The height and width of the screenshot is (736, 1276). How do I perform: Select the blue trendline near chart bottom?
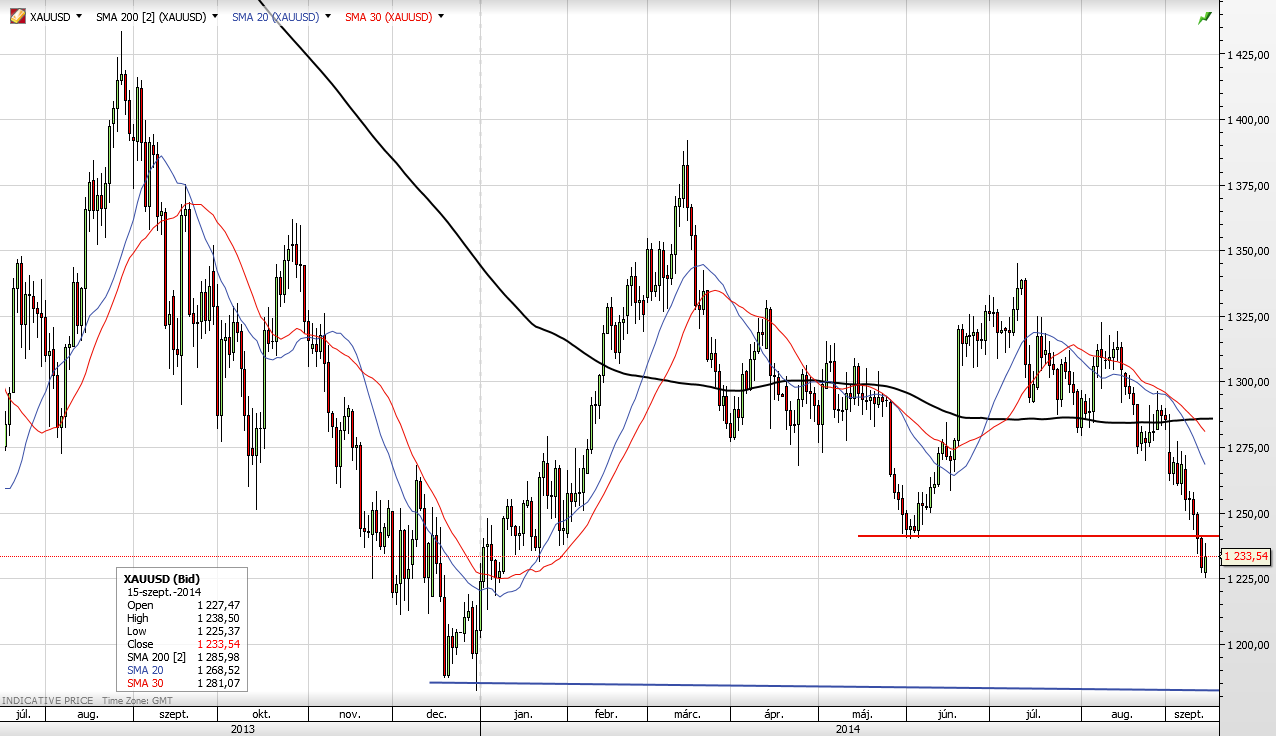pos(824,686)
